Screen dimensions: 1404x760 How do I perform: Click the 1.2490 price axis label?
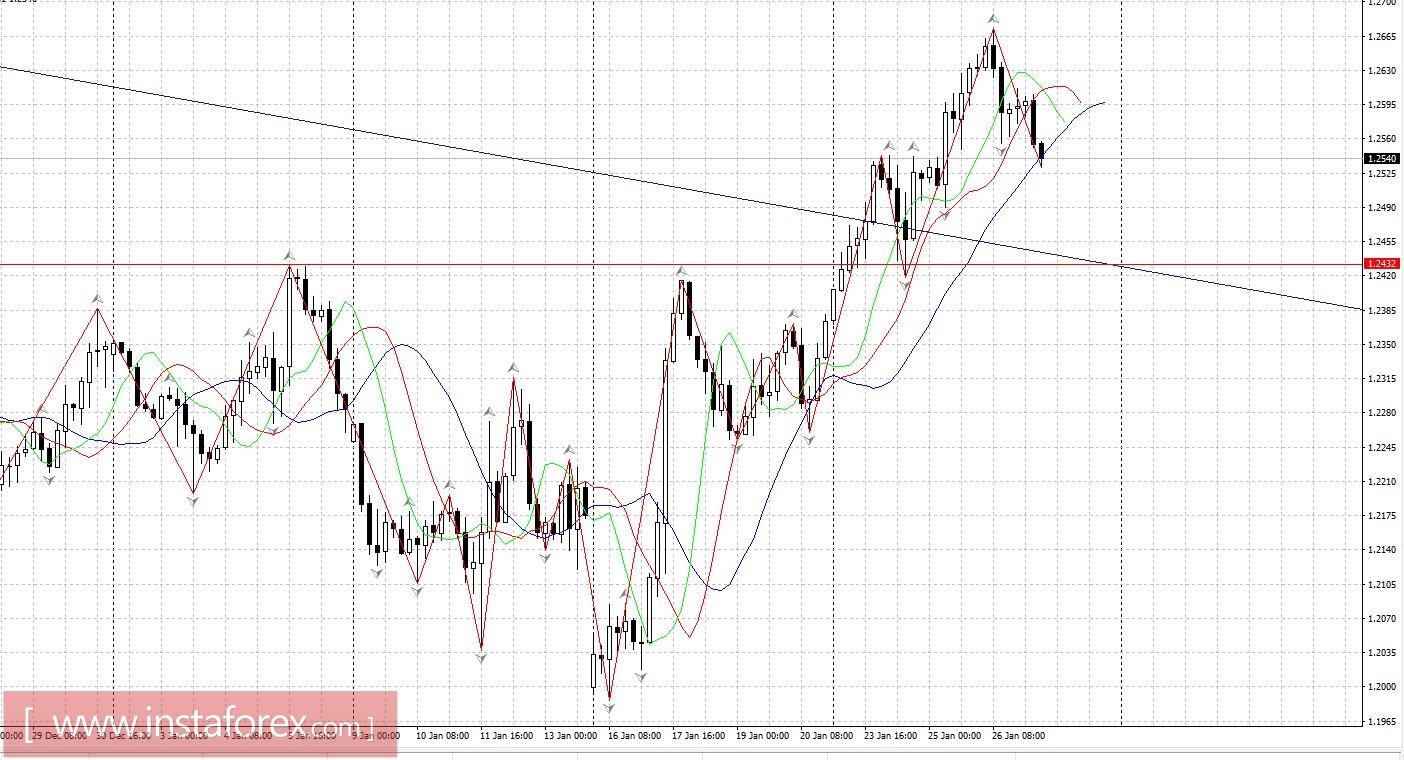(1382, 208)
